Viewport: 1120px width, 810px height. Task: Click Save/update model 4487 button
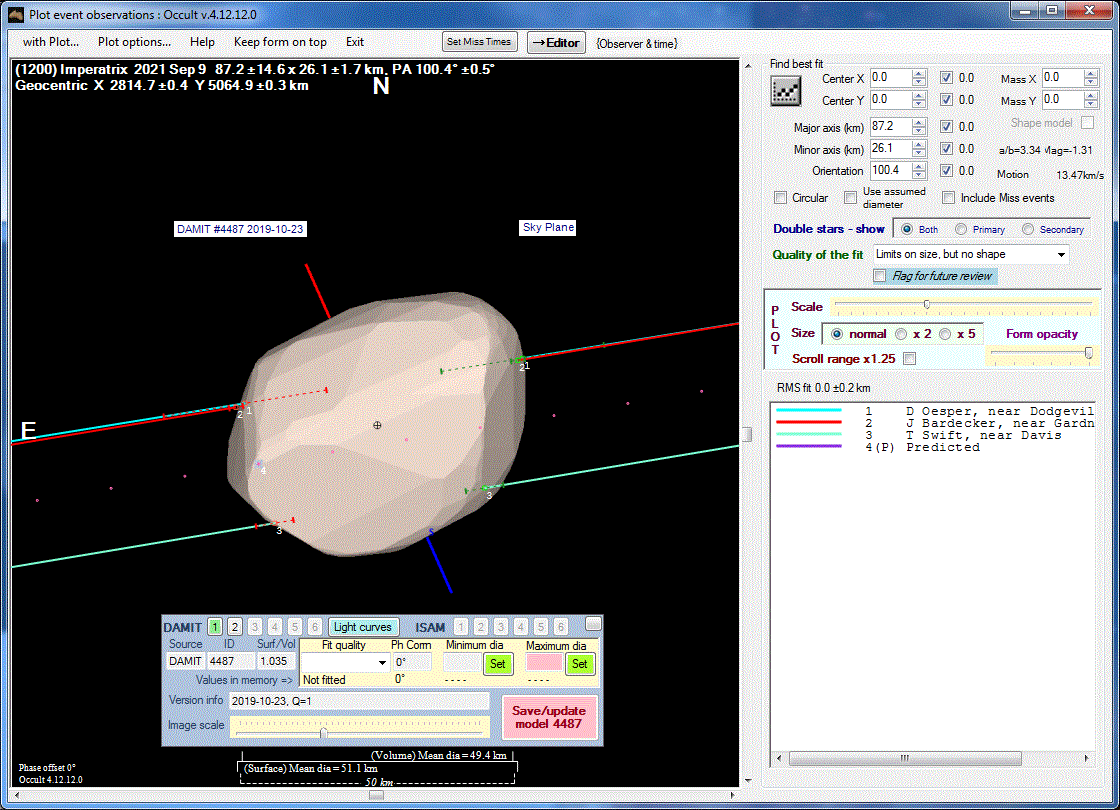pos(549,718)
